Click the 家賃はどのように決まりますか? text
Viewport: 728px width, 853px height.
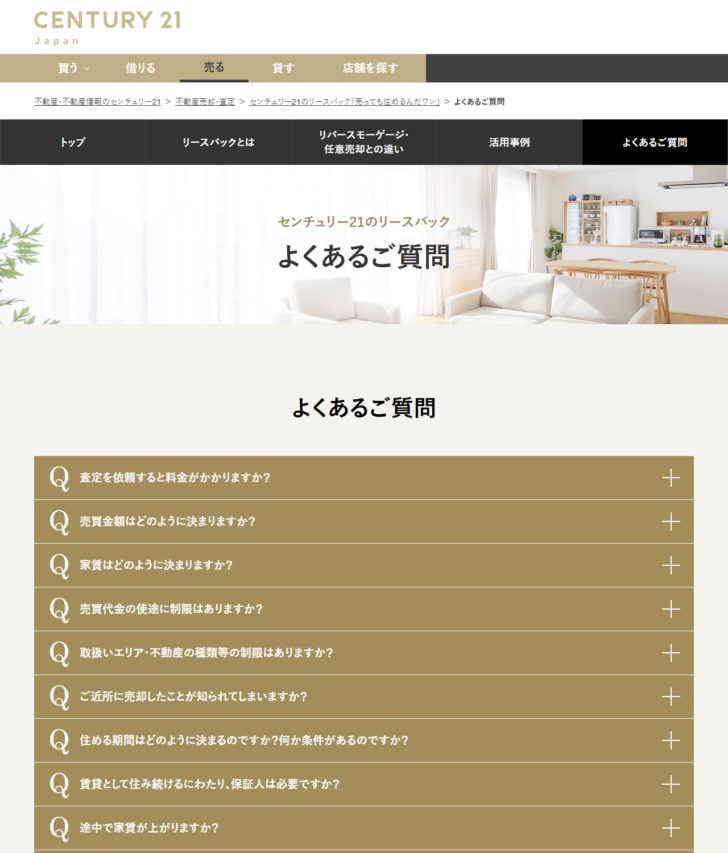pos(156,565)
